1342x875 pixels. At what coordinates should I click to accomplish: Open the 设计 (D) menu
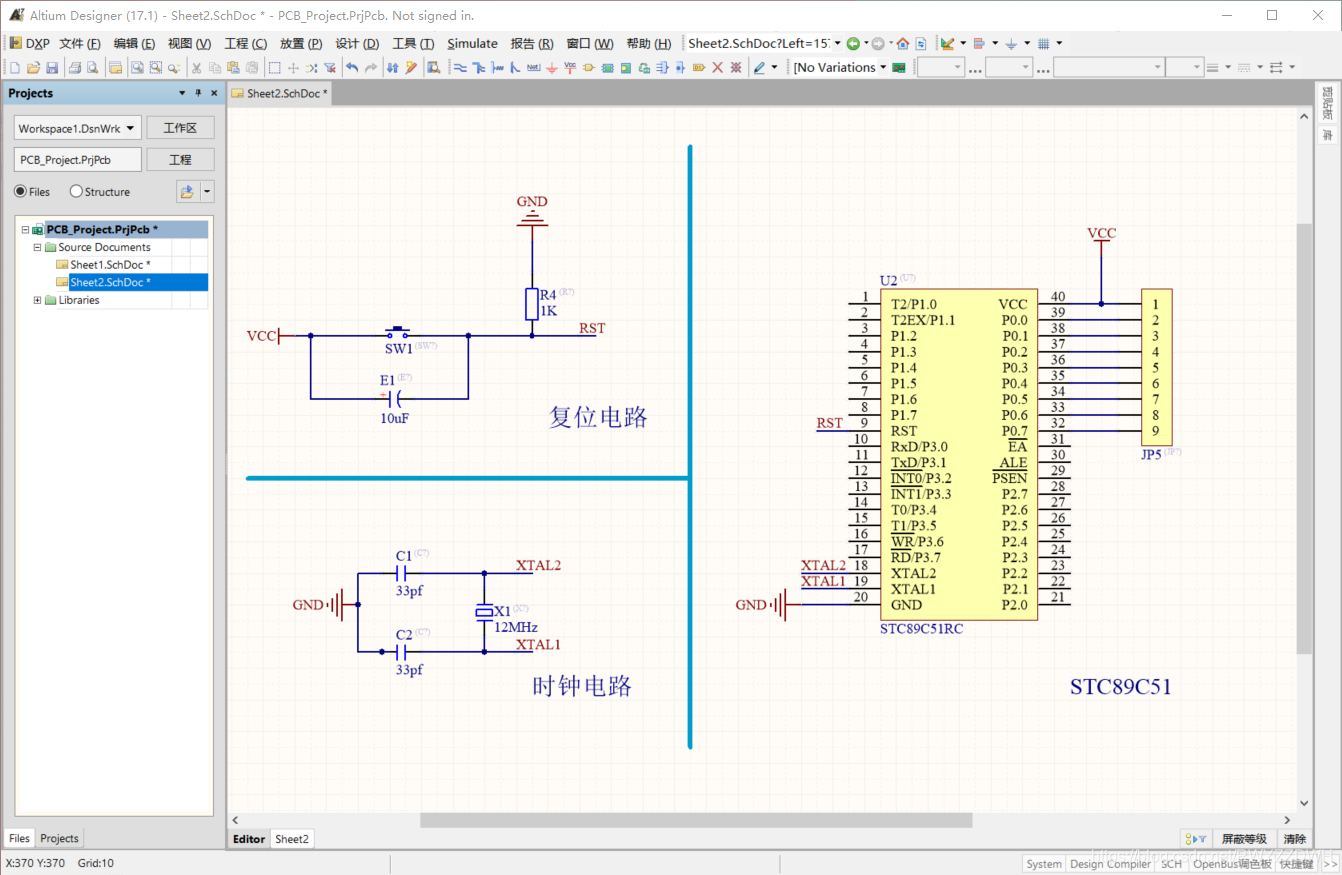coord(357,43)
